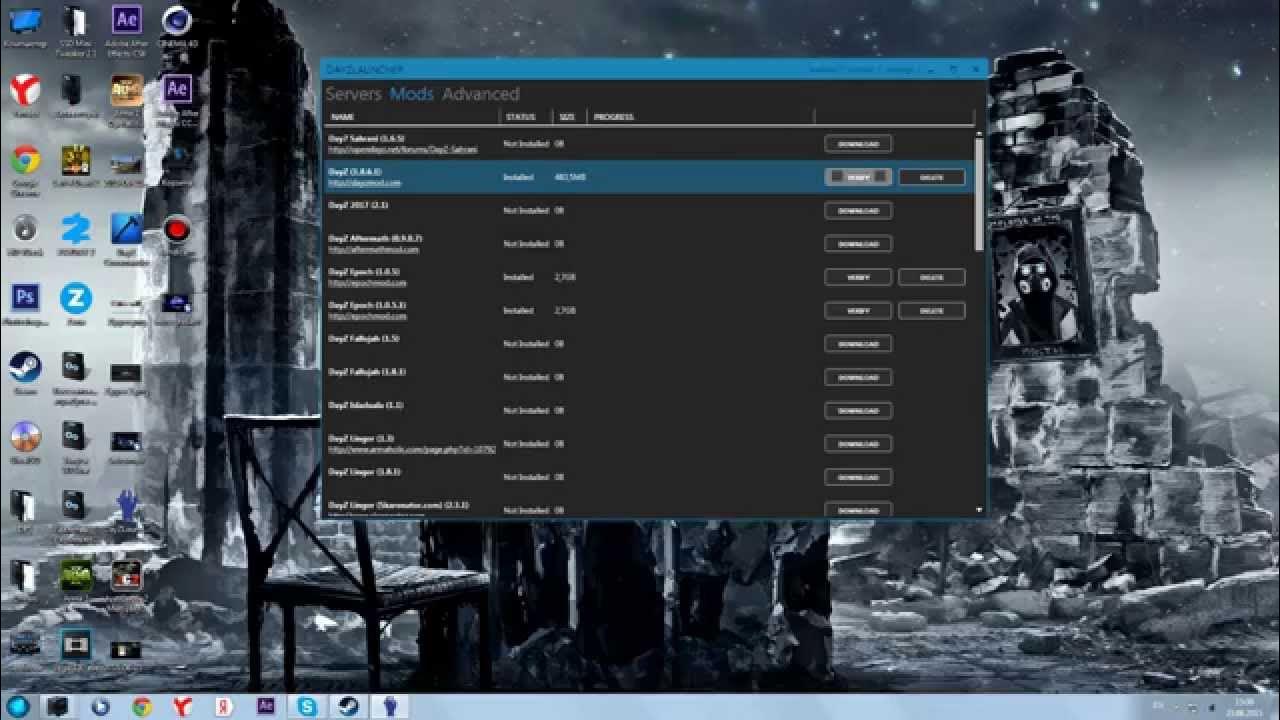Click the mod list scroll-up arrow

[979, 131]
